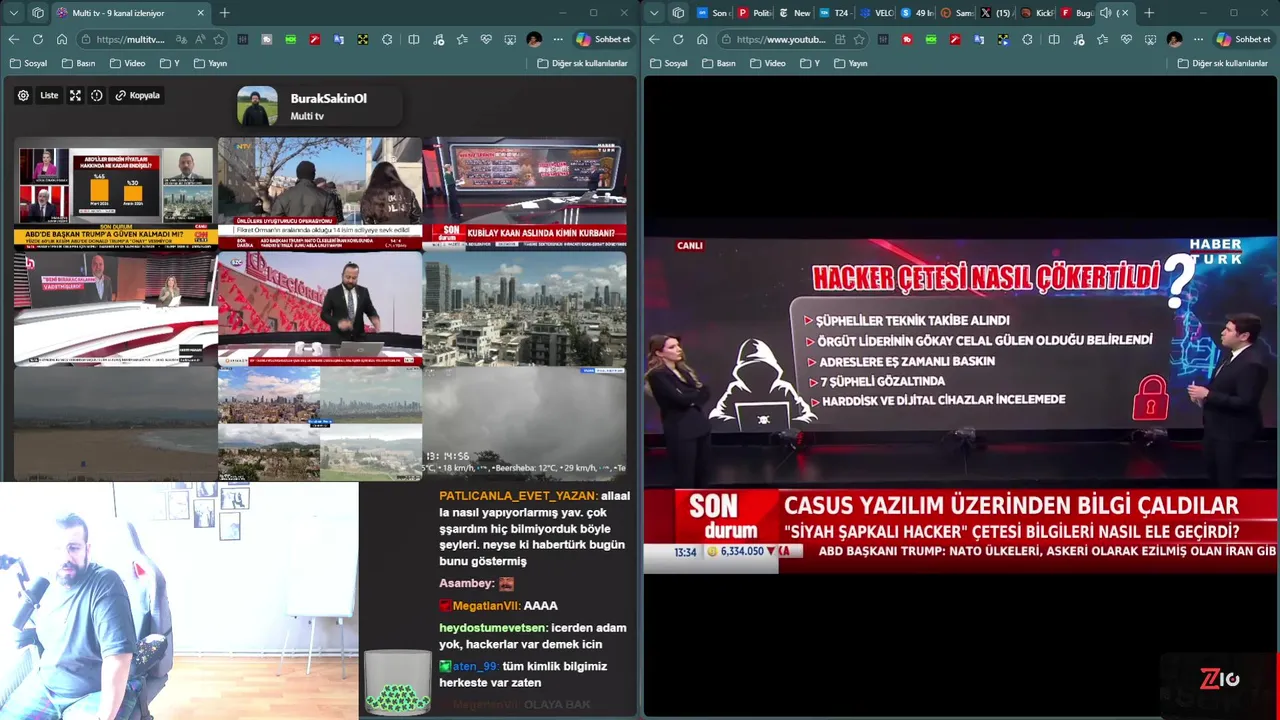Open tab actions menu in Multi tv window
Viewport: 1280px width, 720px height.
tap(14, 13)
